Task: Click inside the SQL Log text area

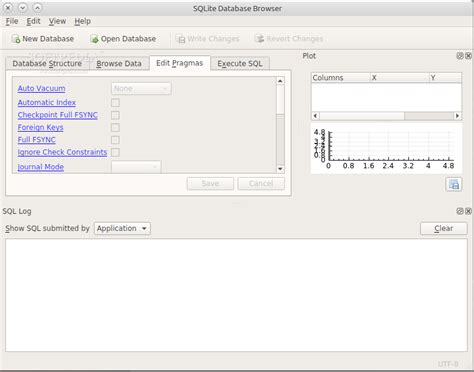Action: click(x=236, y=295)
